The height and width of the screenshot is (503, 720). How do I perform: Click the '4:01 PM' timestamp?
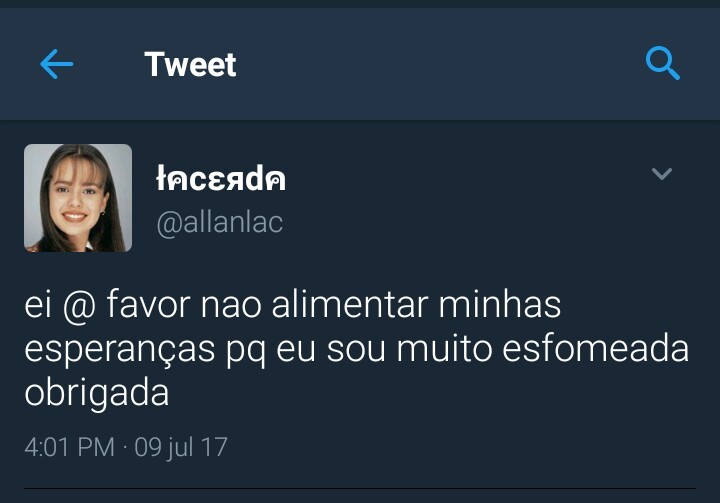69,447
